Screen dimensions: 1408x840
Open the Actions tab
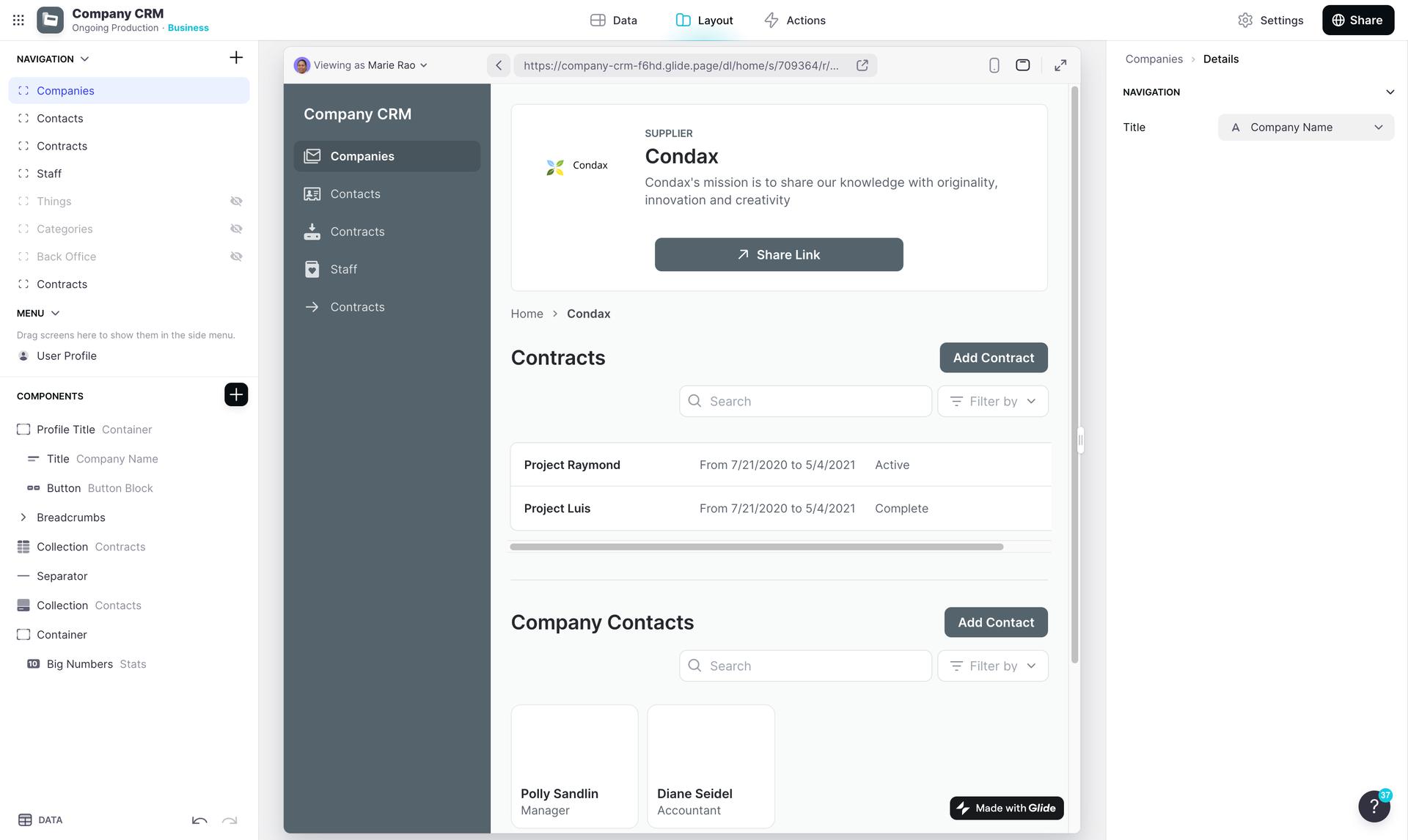click(795, 21)
